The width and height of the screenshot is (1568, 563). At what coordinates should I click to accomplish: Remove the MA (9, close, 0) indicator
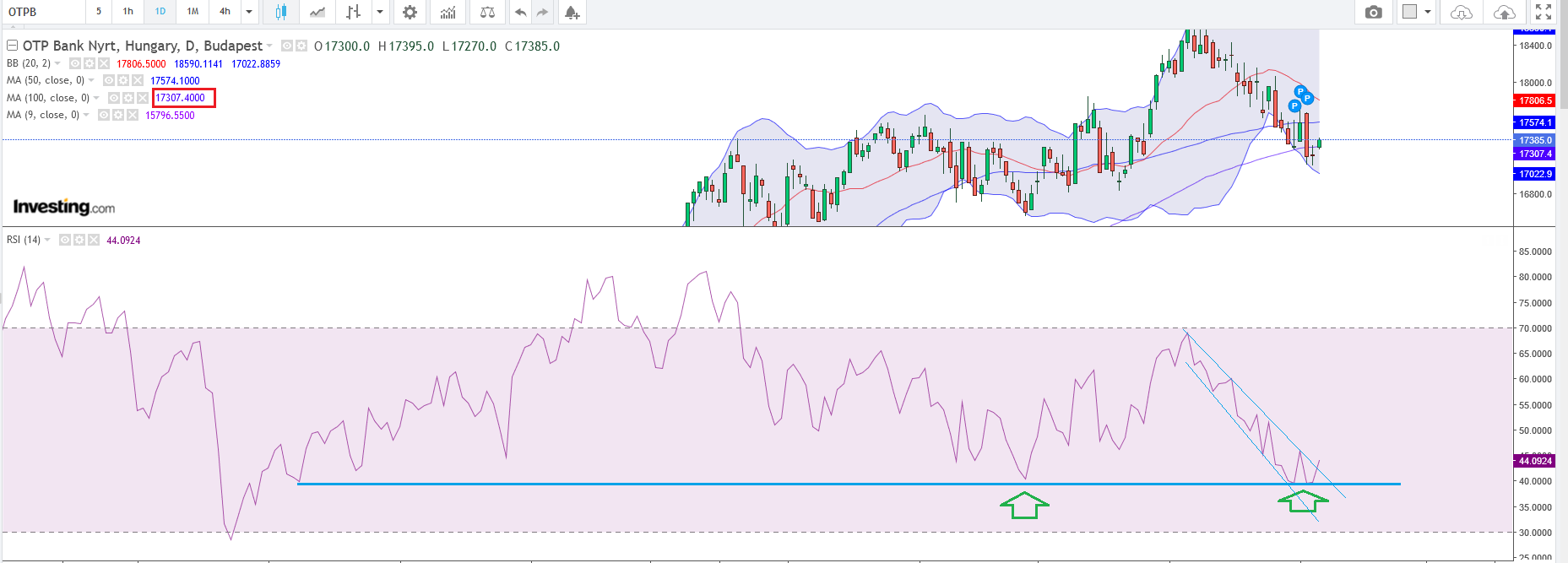pos(133,115)
